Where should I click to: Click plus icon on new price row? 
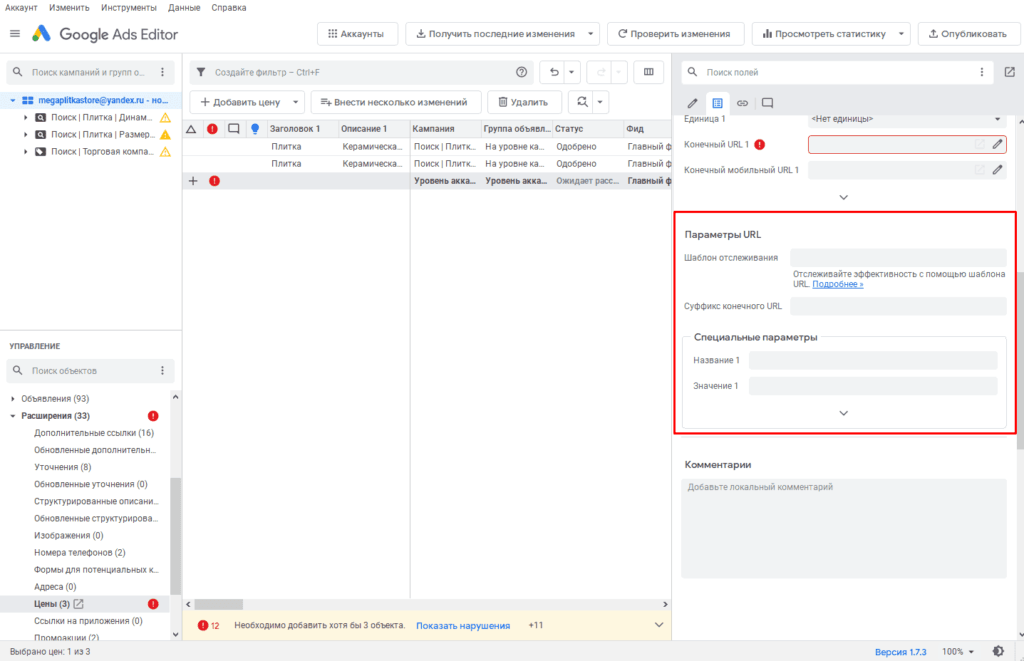[x=193, y=181]
